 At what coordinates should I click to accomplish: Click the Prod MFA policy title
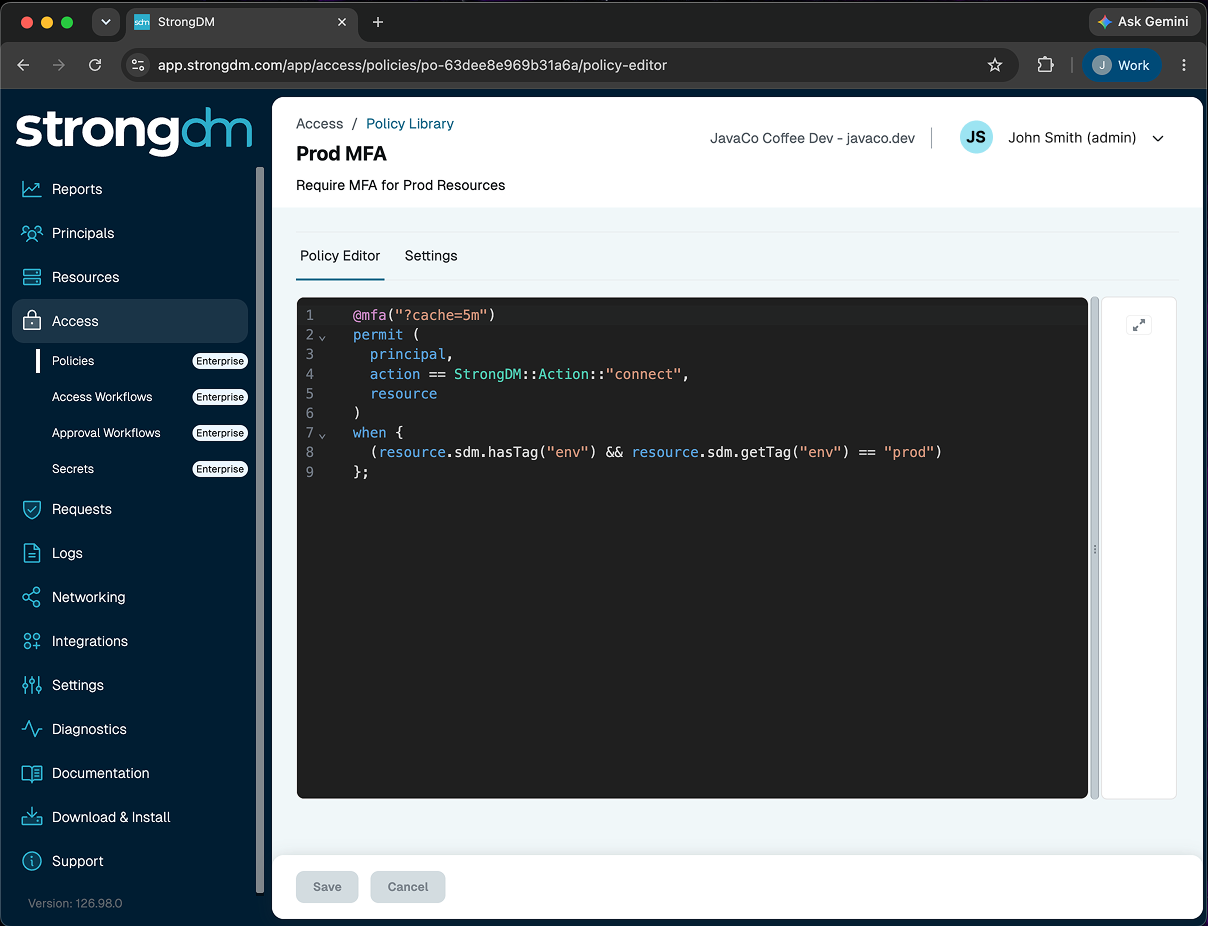[x=341, y=154]
